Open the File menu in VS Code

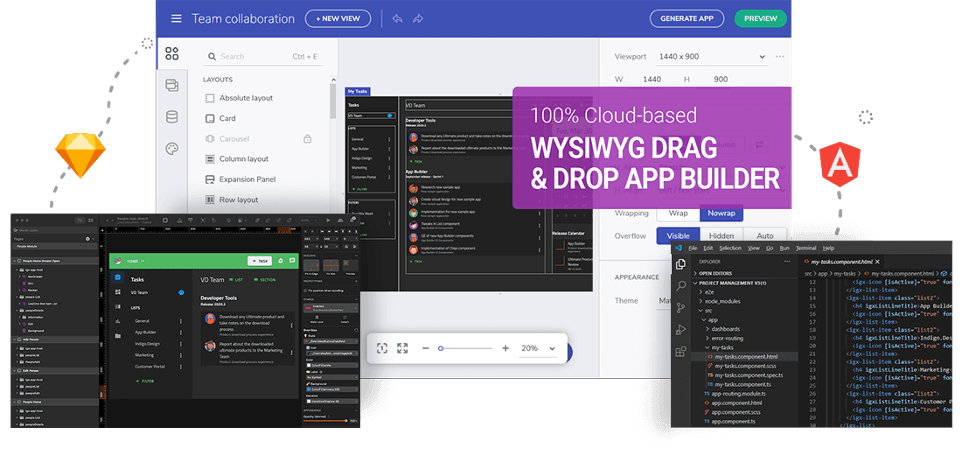693,248
